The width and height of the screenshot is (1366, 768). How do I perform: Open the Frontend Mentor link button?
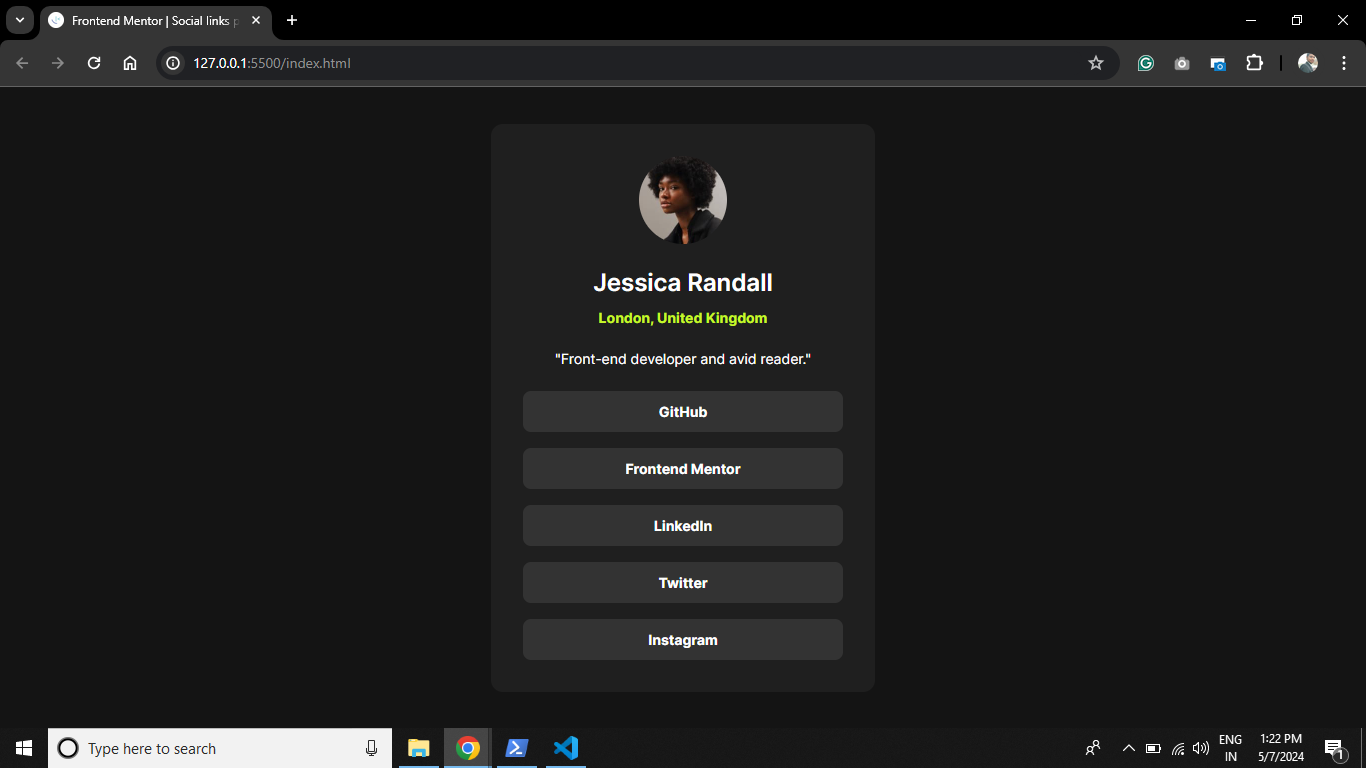(683, 469)
